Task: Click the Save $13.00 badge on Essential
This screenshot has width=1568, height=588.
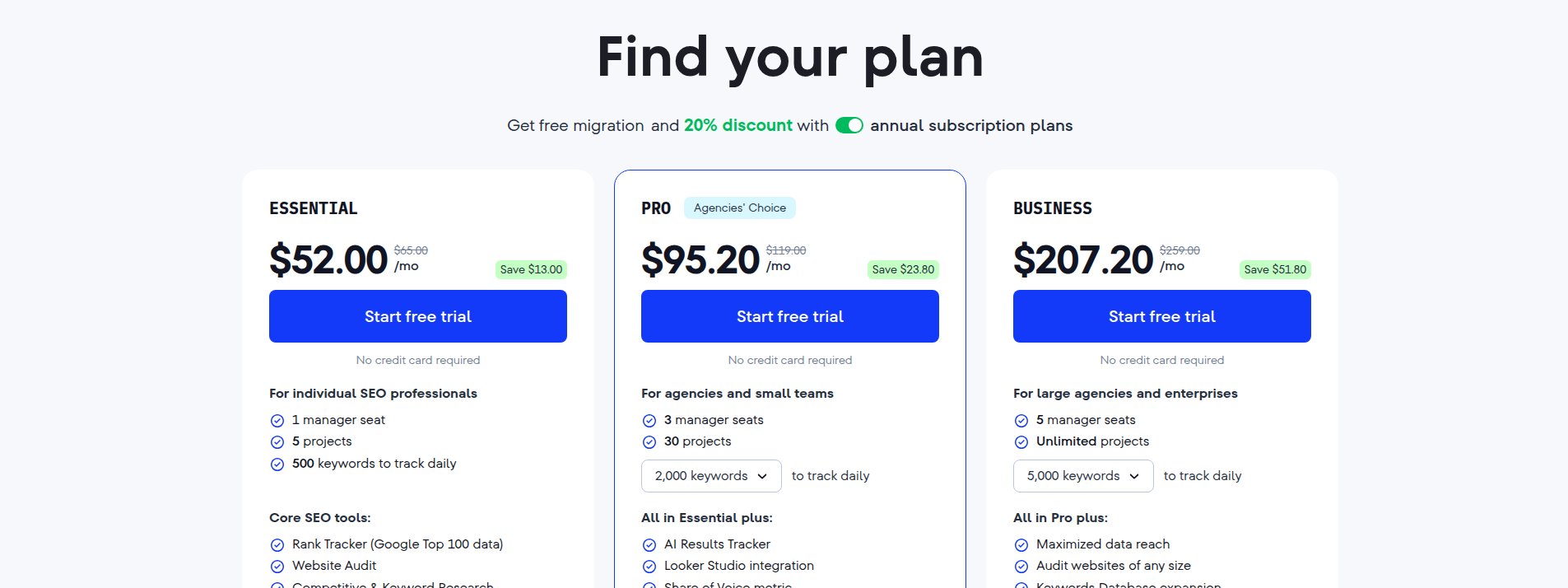Action: pos(531,269)
